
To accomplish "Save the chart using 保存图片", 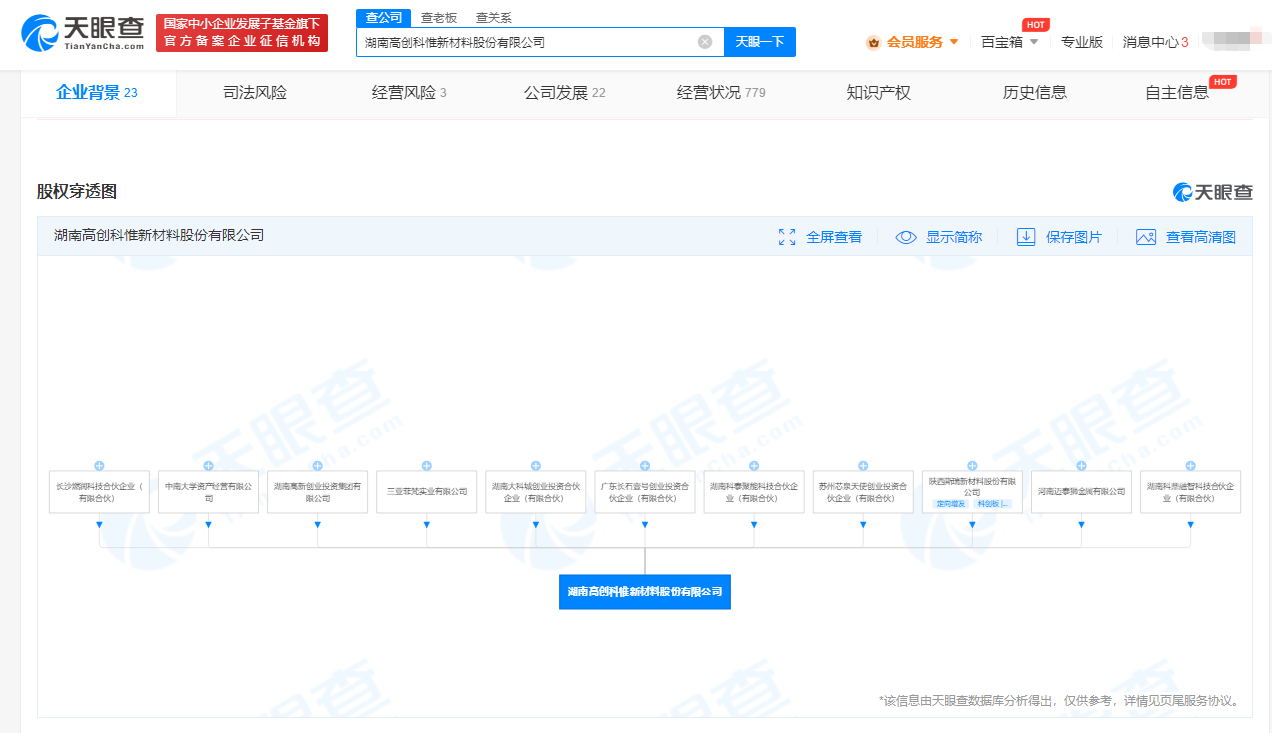I will 1059,237.
